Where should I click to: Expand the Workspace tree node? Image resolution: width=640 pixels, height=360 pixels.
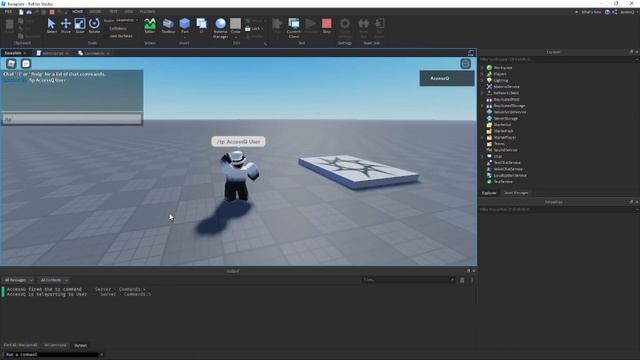482,68
